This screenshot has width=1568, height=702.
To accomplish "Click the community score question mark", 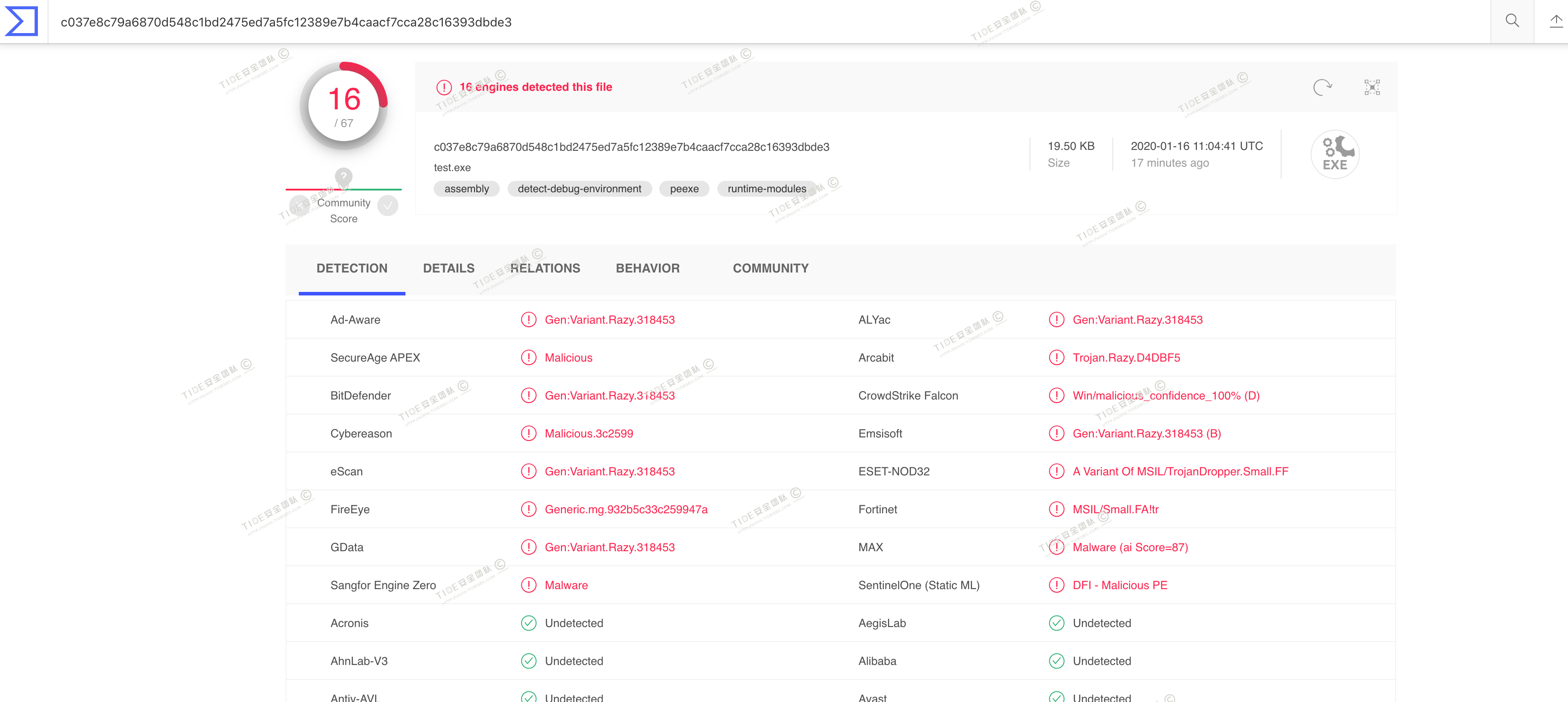I will click(x=343, y=176).
